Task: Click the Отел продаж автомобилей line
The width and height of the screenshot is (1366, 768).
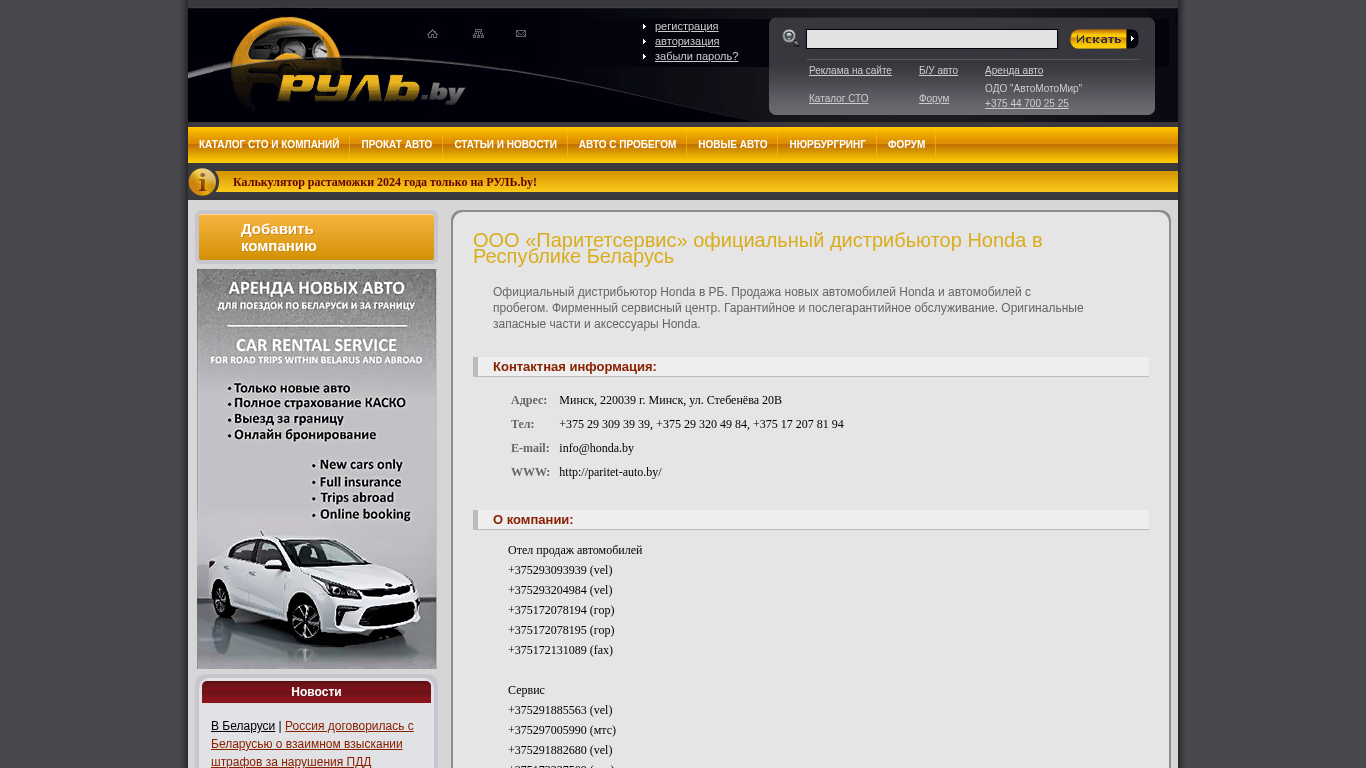Action: 575,550
